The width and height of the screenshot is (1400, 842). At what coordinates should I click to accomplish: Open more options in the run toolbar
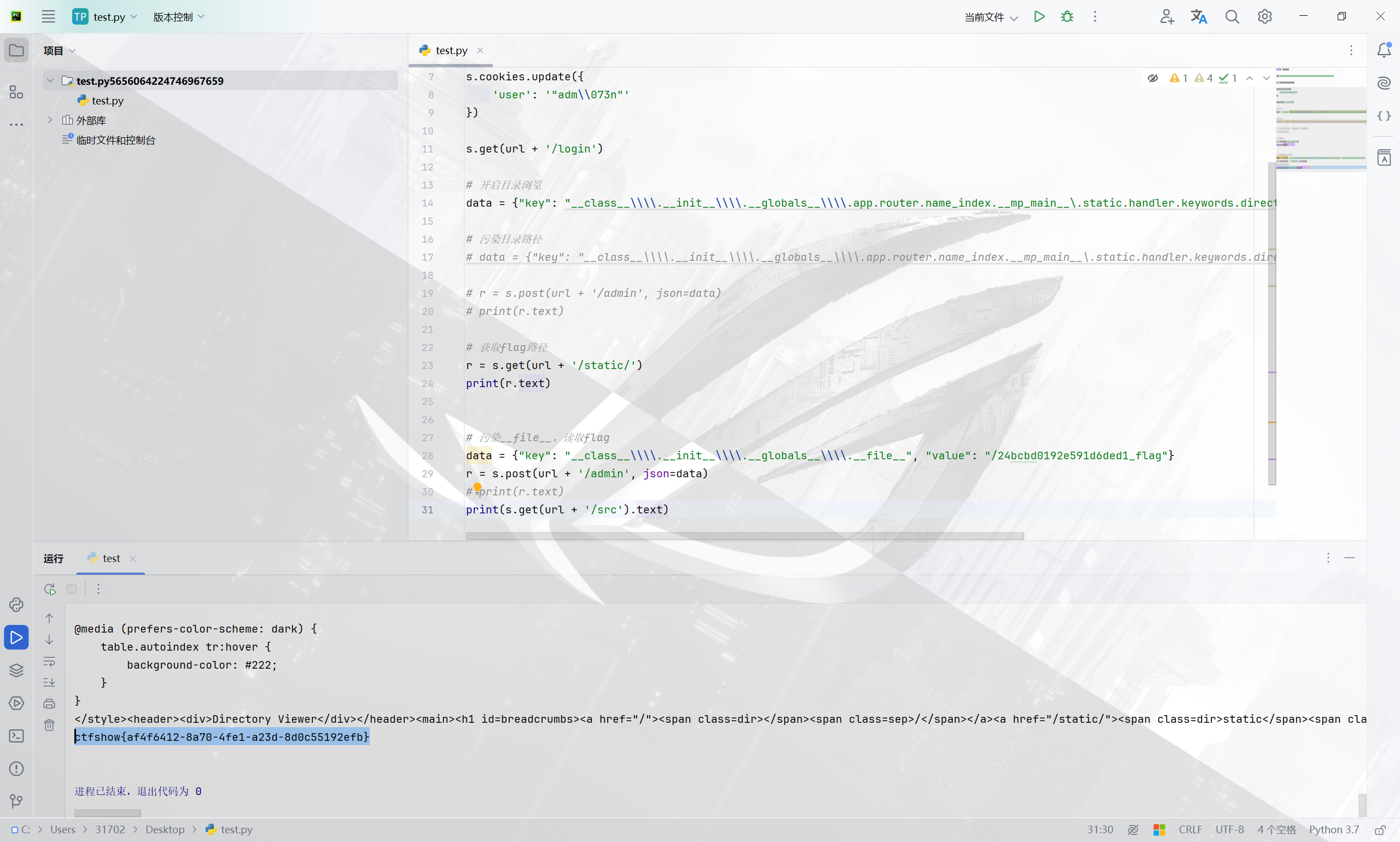click(98, 589)
